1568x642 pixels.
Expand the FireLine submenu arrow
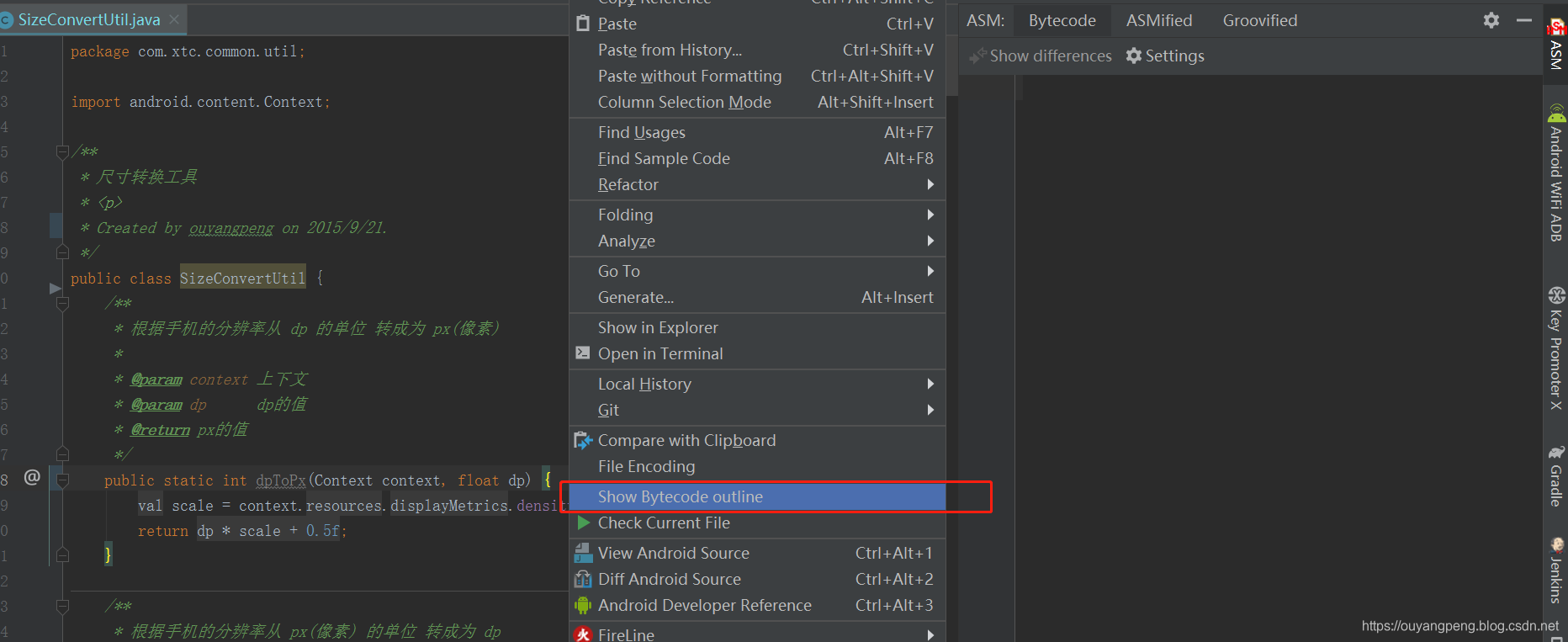[x=930, y=634]
